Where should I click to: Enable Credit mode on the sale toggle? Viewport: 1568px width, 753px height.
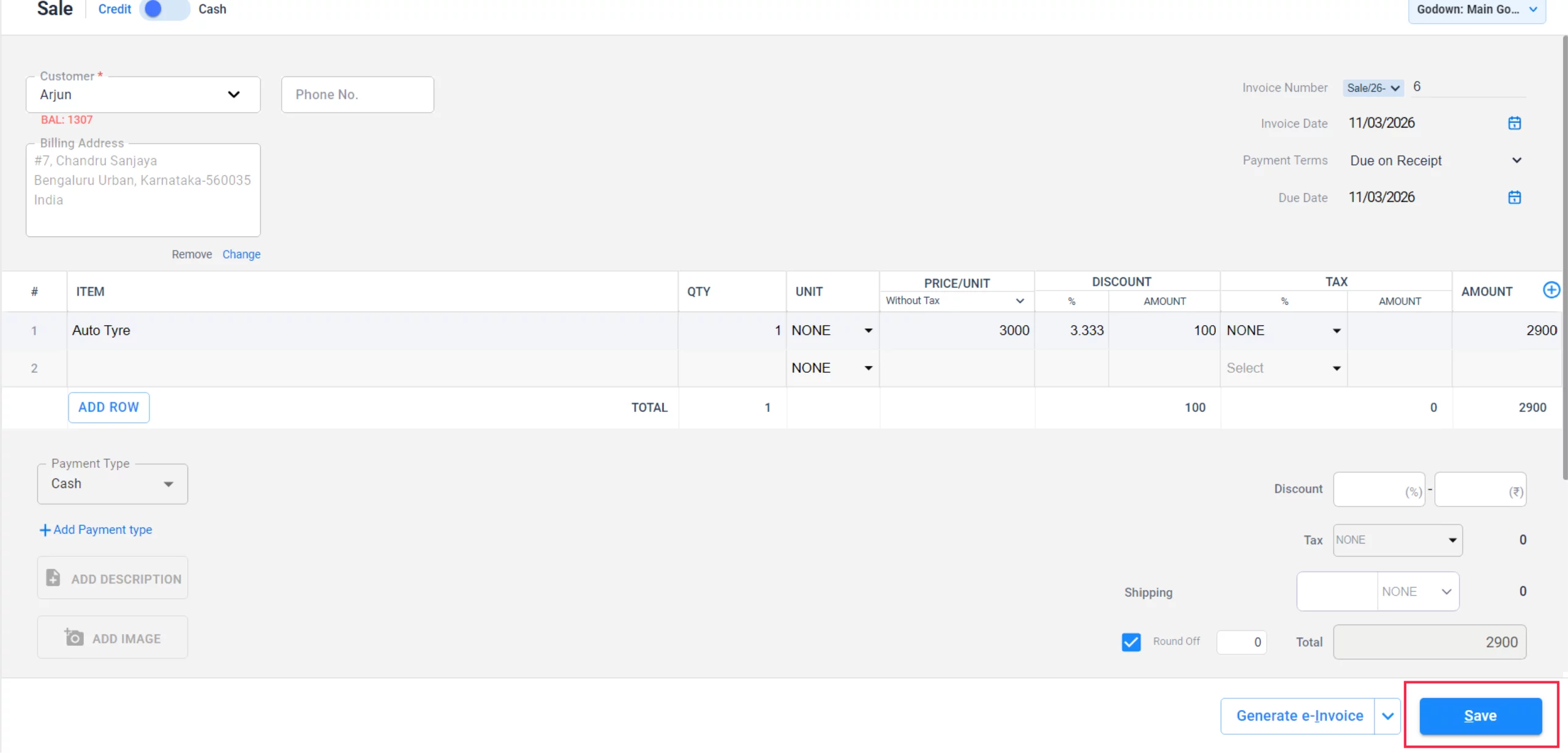point(152,10)
